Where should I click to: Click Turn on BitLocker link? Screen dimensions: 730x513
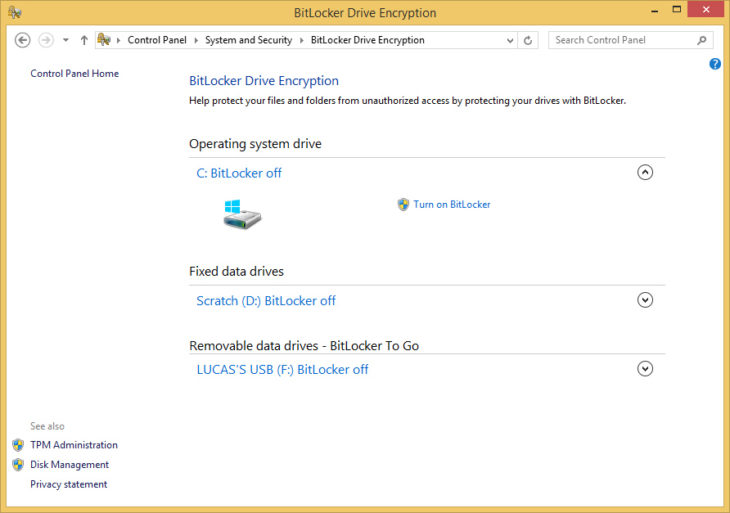452,204
